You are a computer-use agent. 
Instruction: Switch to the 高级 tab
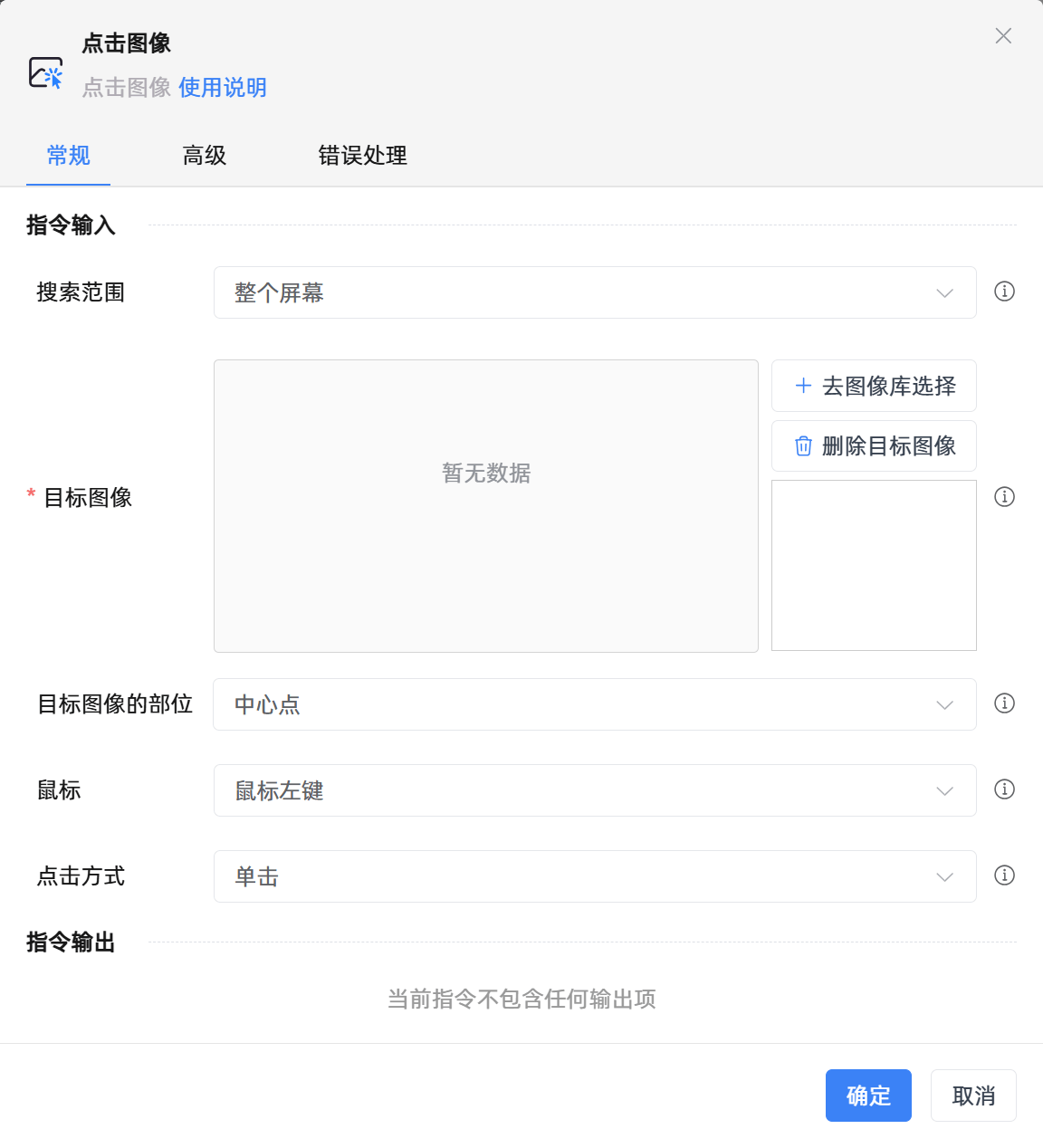205,156
